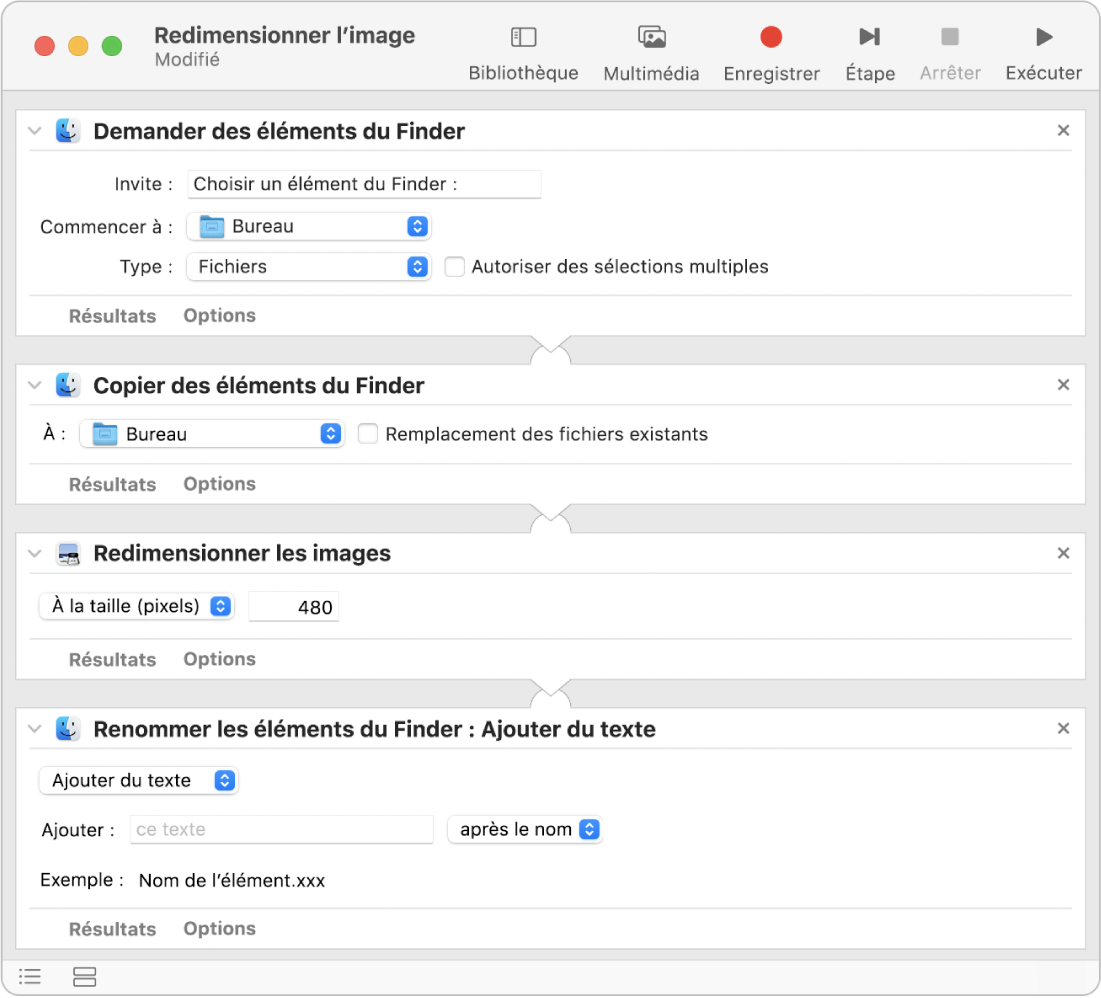The height and width of the screenshot is (998, 1101).
Task: Show Résultats of Copier des éléments action
Action: (112, 484)
